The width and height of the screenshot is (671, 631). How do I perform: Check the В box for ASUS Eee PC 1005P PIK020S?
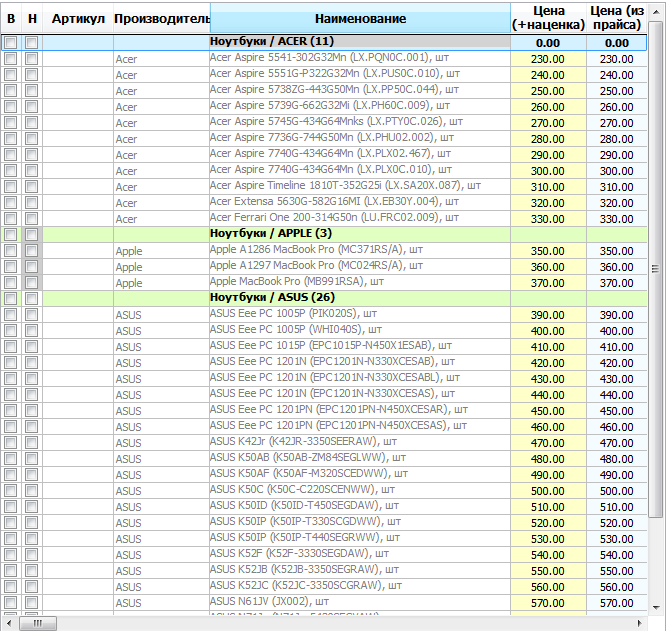click(x=11, y=314)
